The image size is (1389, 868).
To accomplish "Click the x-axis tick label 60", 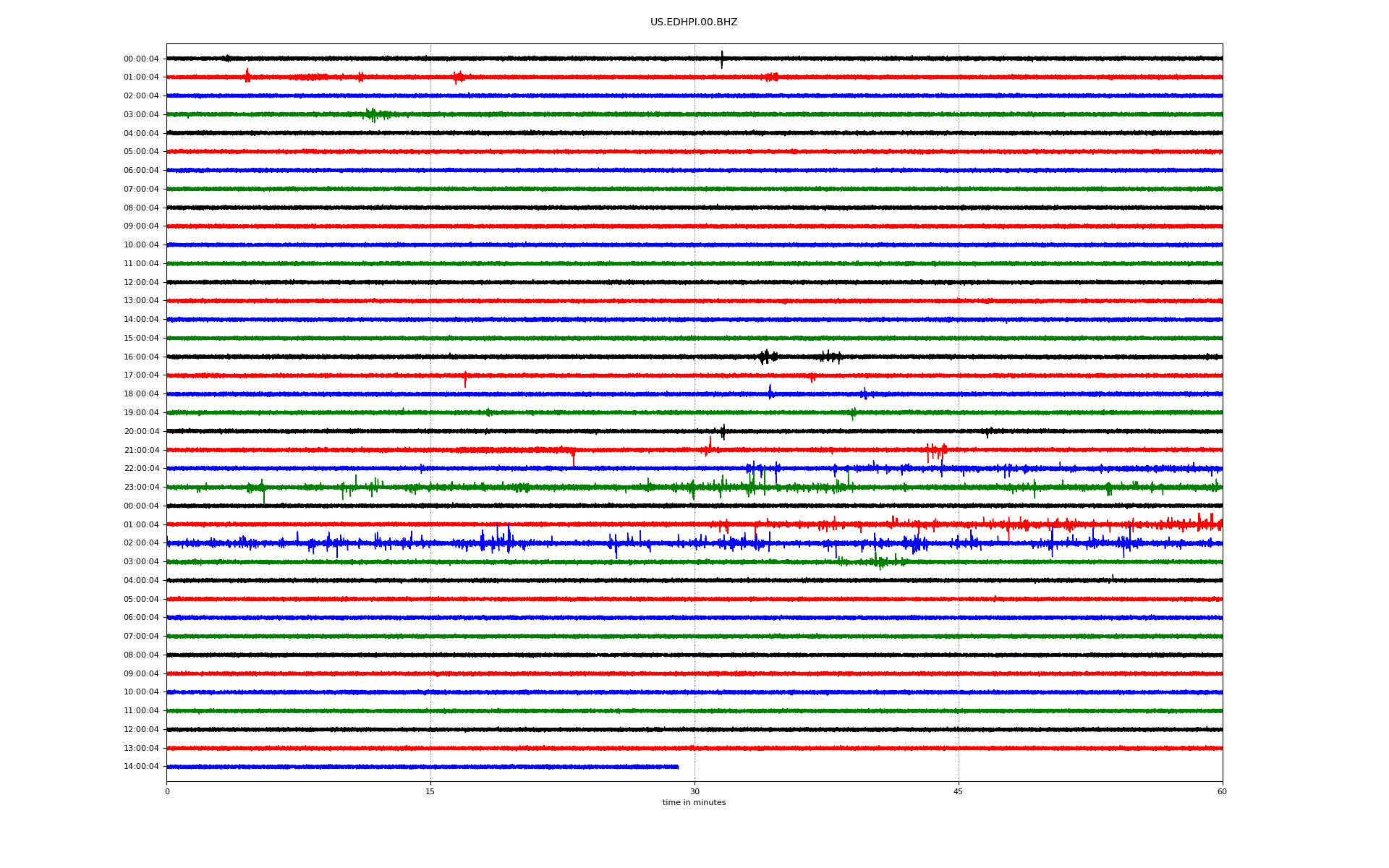I will pyautogui.click(x=1222, y=791).
